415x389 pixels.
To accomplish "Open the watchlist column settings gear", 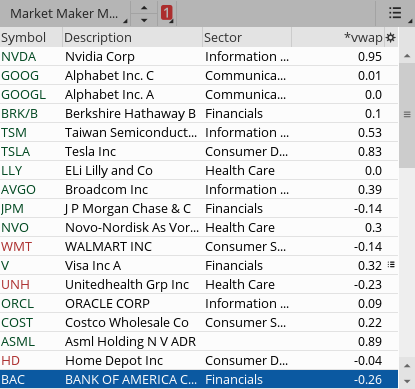I will (x=390, y=37).
